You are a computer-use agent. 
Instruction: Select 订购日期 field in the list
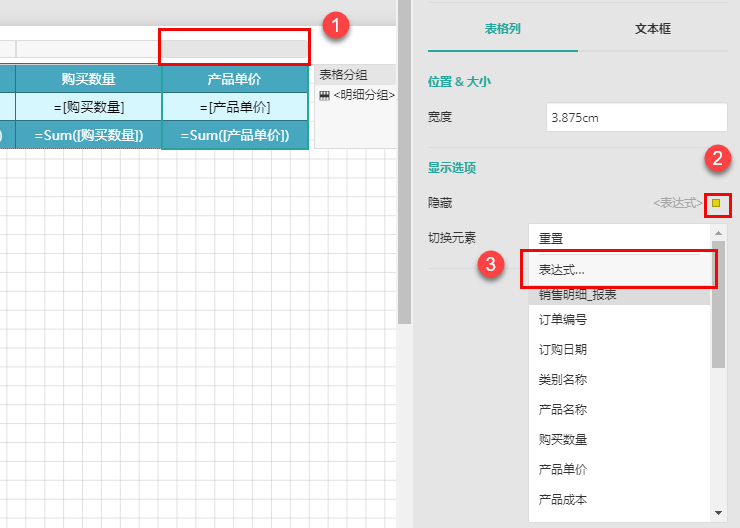click(x=563, y=350)
